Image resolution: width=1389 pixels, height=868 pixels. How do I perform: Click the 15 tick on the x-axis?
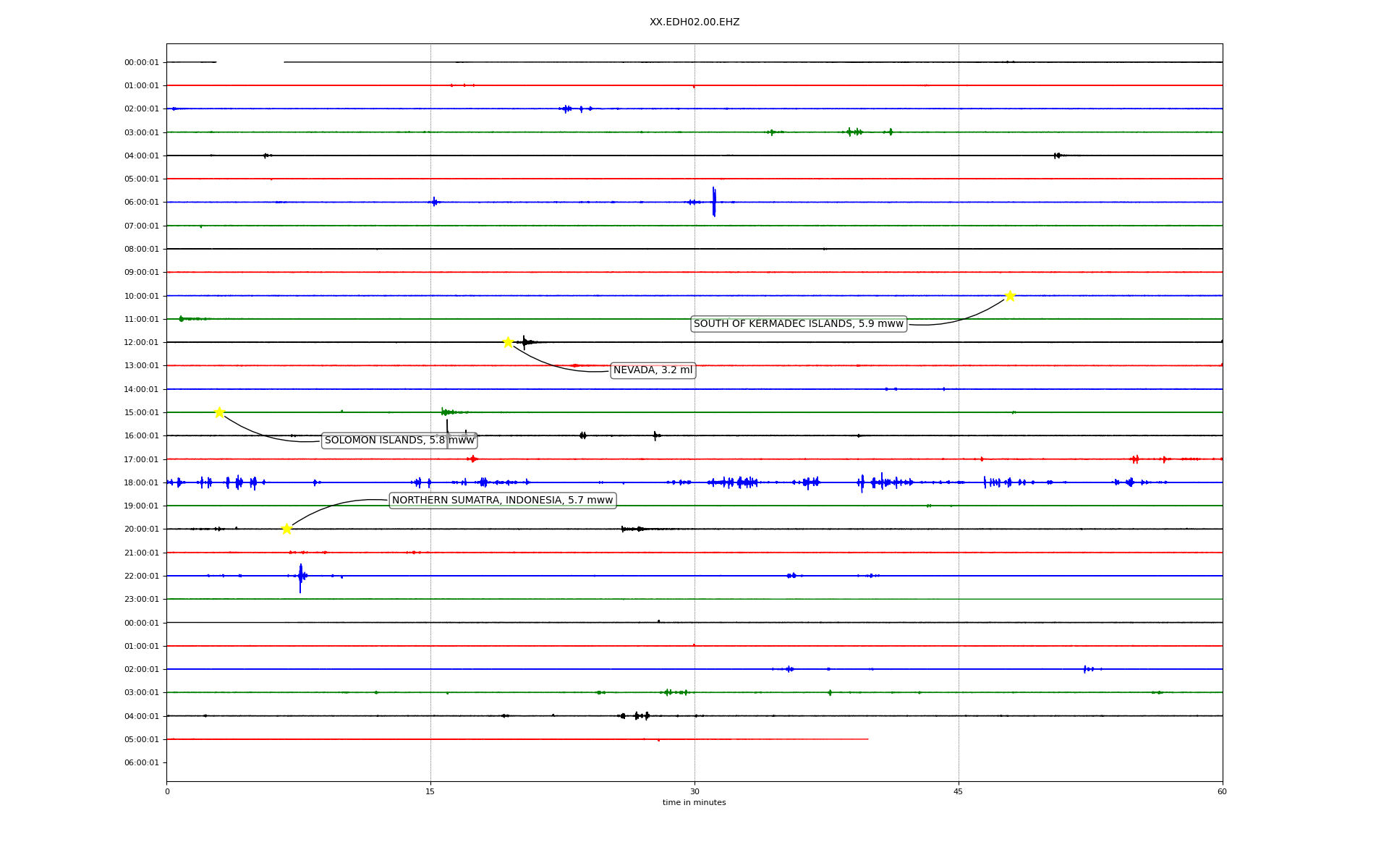430,791
